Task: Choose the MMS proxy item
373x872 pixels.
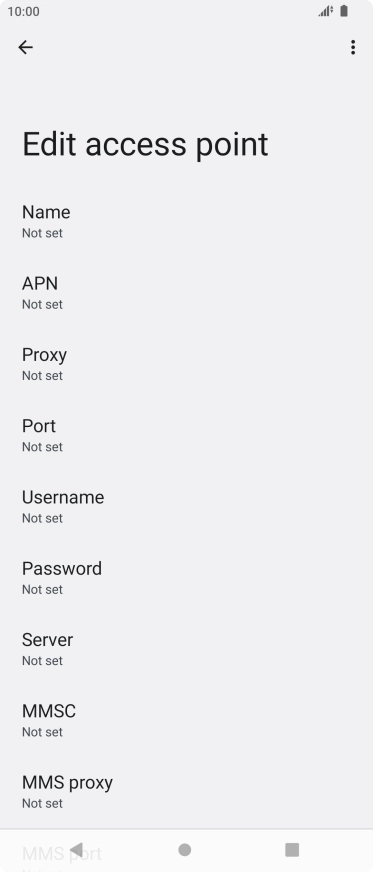Action: click(x=186, y=791)
